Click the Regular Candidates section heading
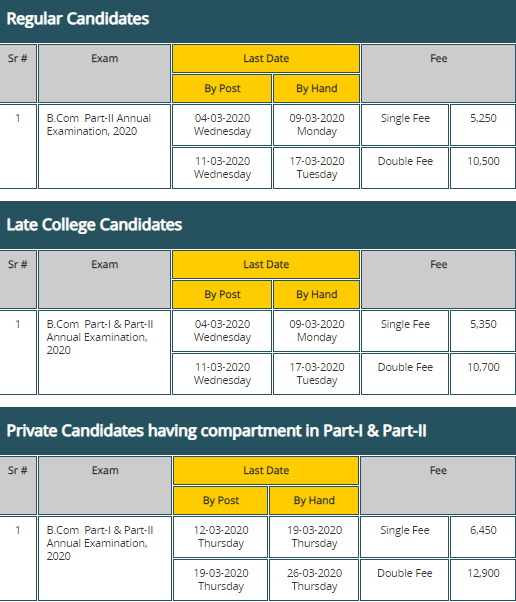516x602 pixels. [x=78, y=19]
